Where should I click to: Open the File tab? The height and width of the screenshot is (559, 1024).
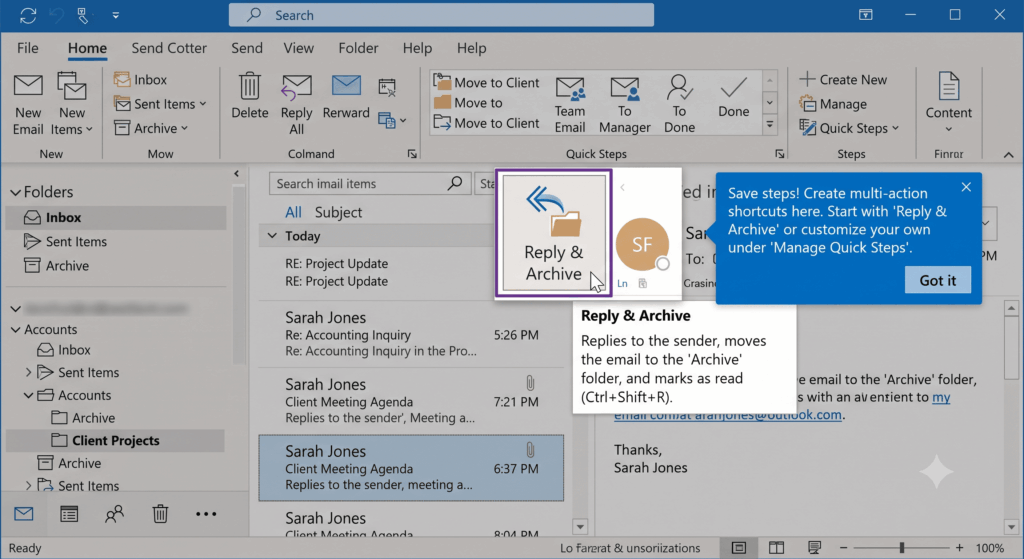pyautogui.click(x=27, y=48)
